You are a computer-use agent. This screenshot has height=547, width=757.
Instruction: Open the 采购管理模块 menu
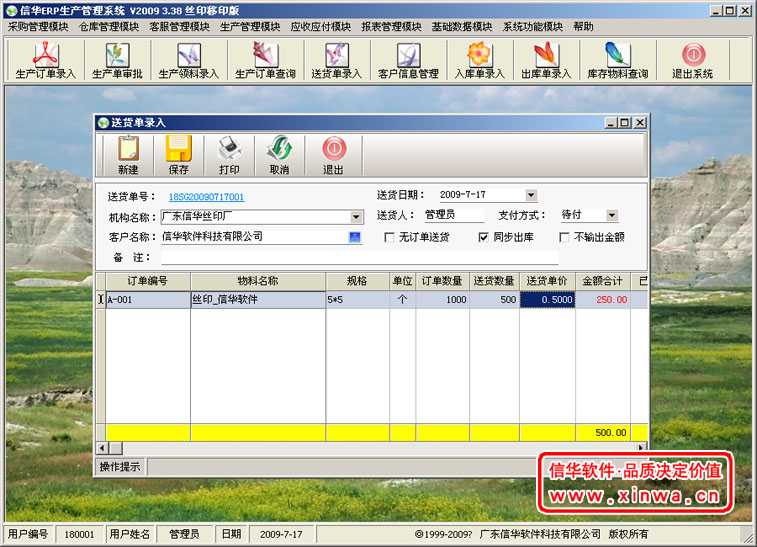coord(38,27)
